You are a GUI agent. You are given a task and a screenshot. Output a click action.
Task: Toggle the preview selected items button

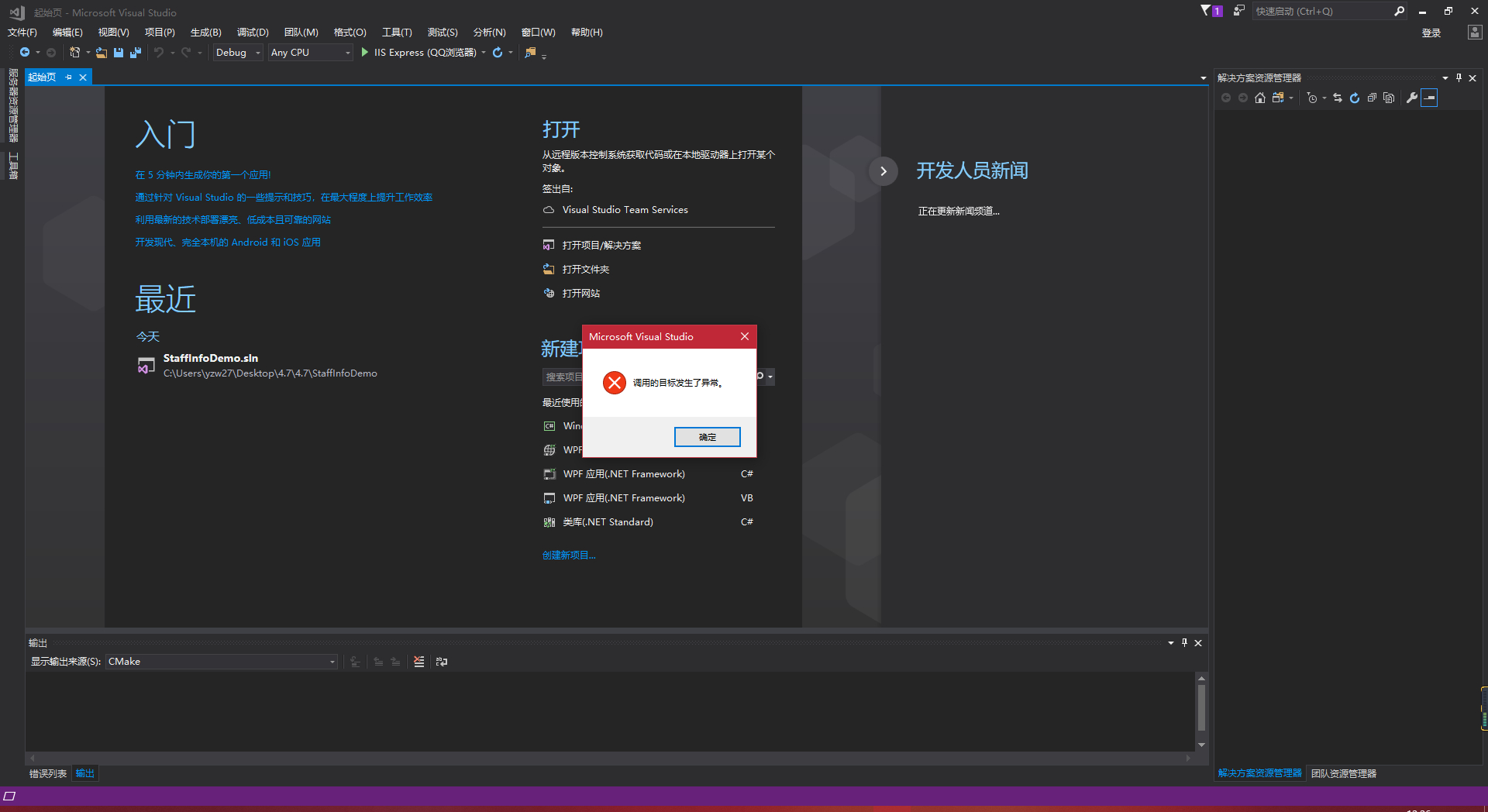click(x=1429, y=98)
